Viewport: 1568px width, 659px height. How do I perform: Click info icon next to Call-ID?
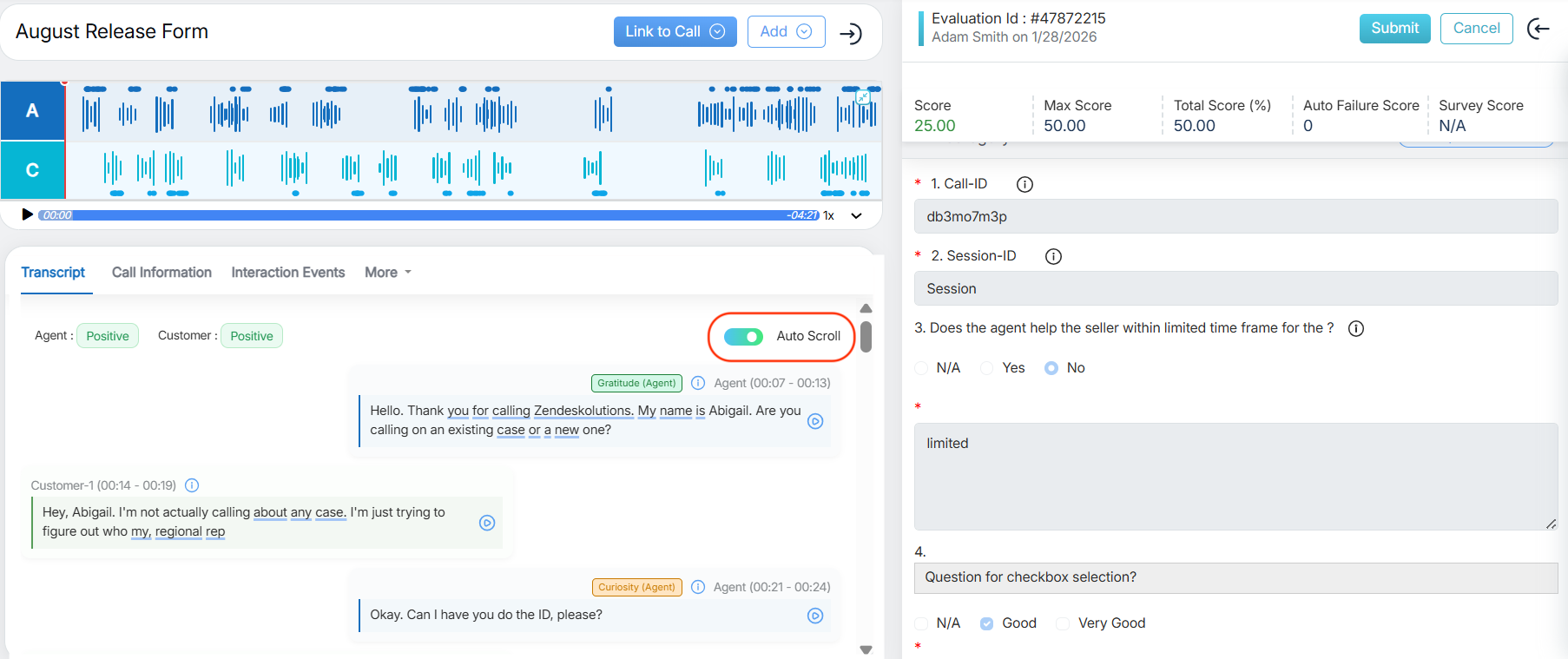click(1024, 184)
